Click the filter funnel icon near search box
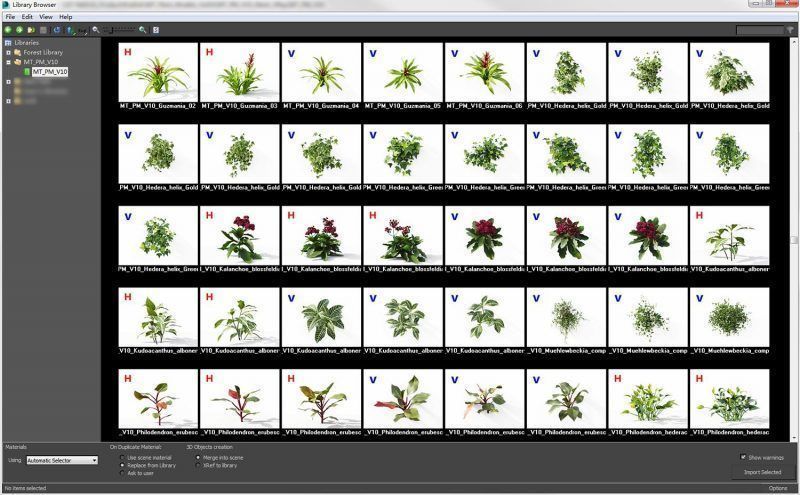 tap(790, 30)
